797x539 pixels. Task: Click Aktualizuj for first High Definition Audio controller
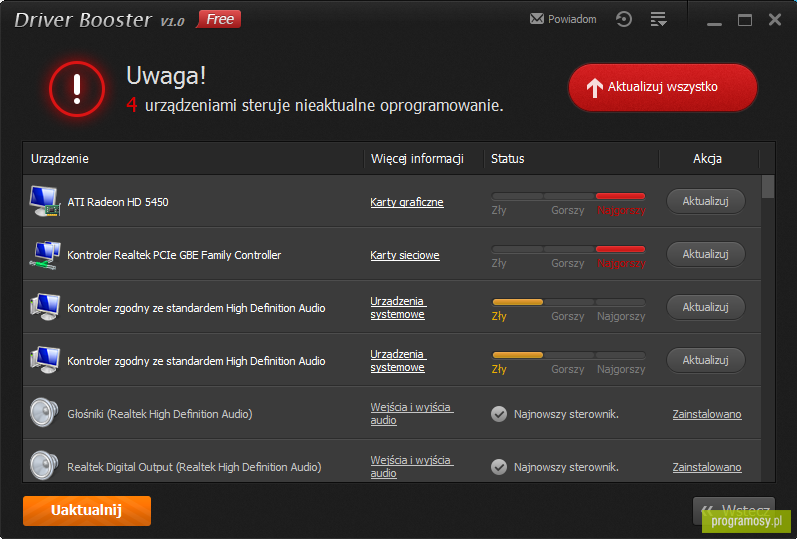tap(706, 307)
